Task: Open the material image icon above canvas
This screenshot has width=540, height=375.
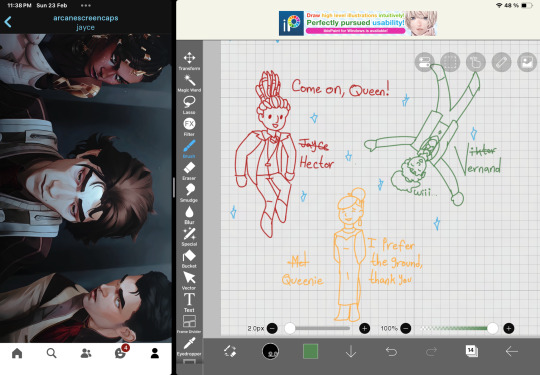Action: click(x=527, y=62)
